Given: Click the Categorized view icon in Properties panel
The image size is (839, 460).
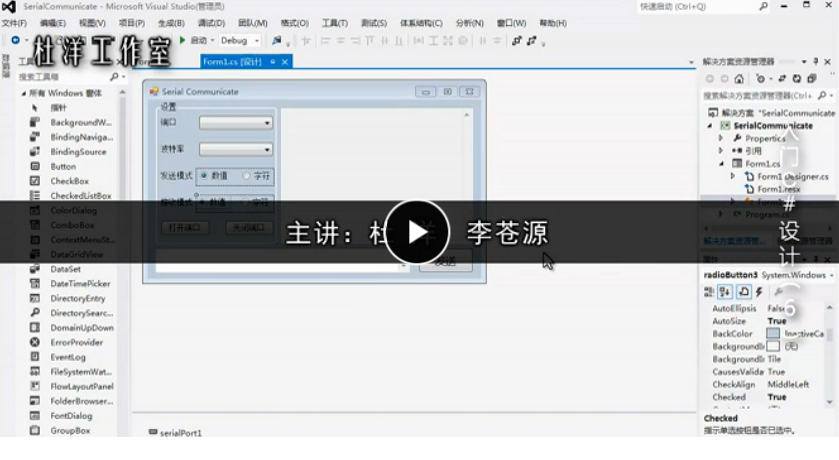Looking at the screenshot, I should click(709, 292).
